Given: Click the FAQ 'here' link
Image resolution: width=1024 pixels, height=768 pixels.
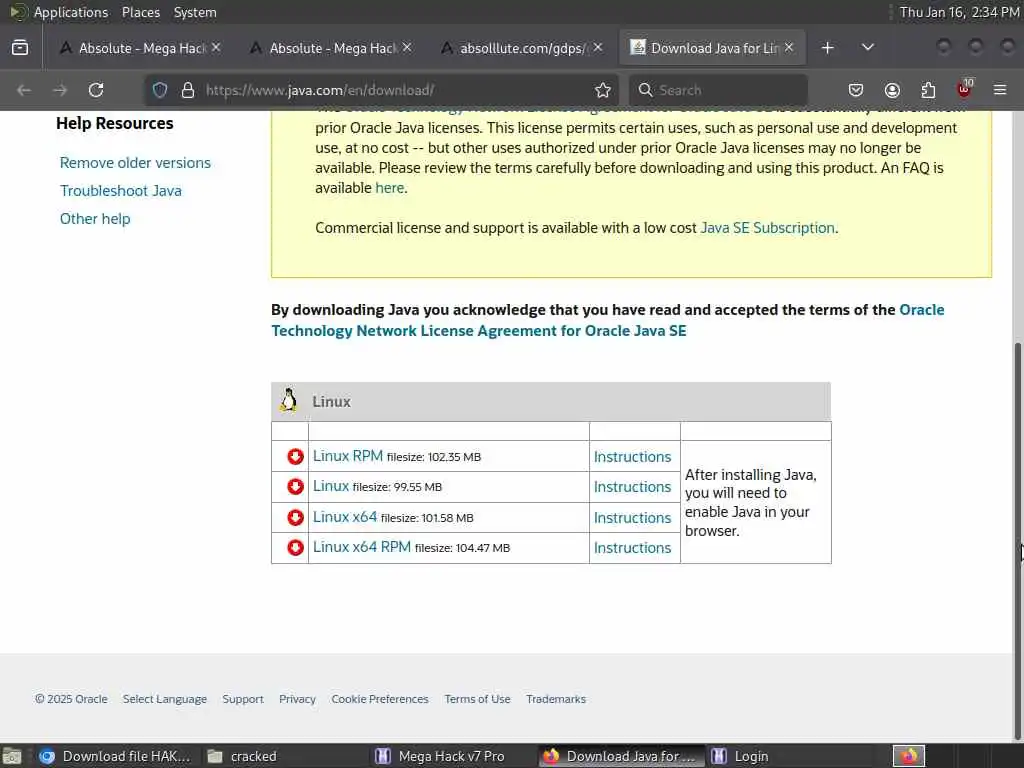Looking at the screenshot, I should 389,187.
